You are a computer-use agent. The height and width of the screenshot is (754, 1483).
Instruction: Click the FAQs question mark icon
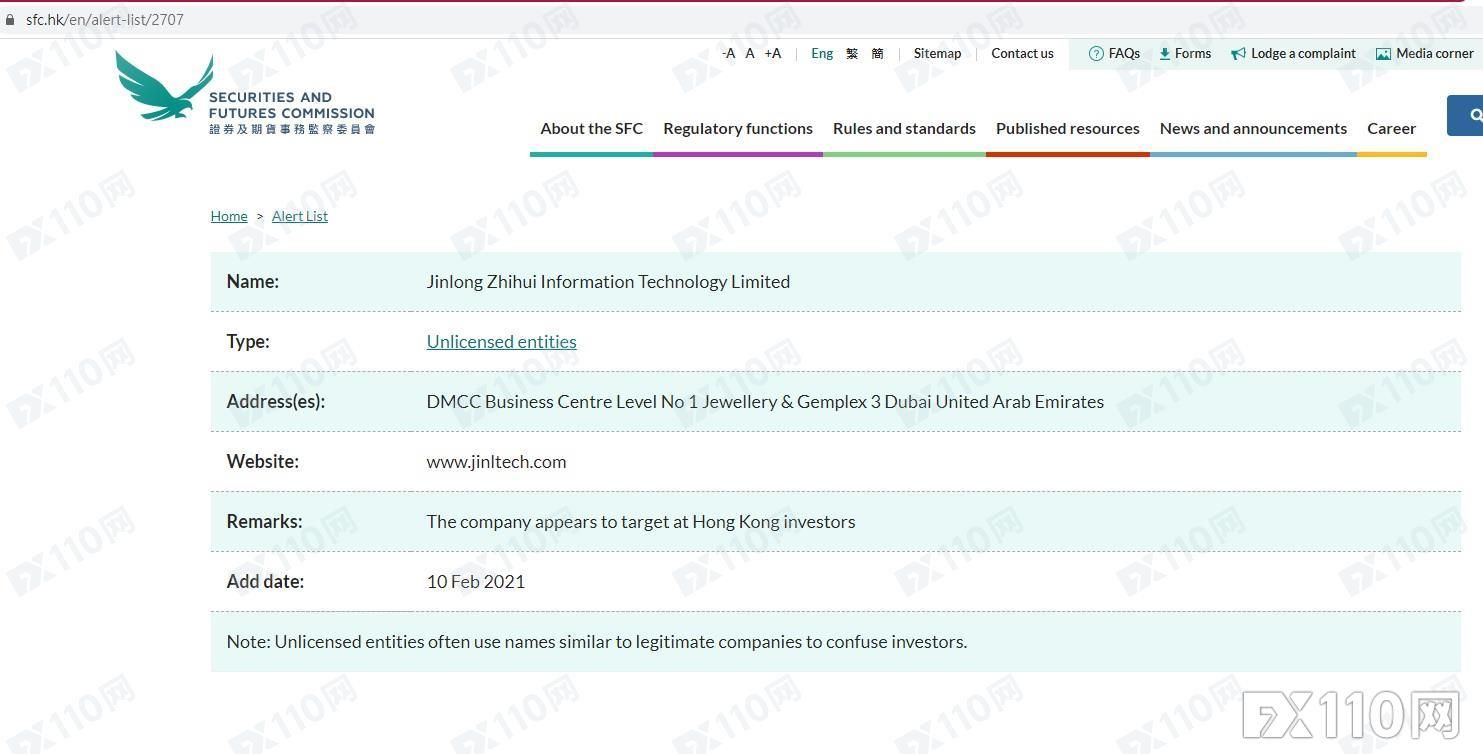click(x=1096, y=54)
